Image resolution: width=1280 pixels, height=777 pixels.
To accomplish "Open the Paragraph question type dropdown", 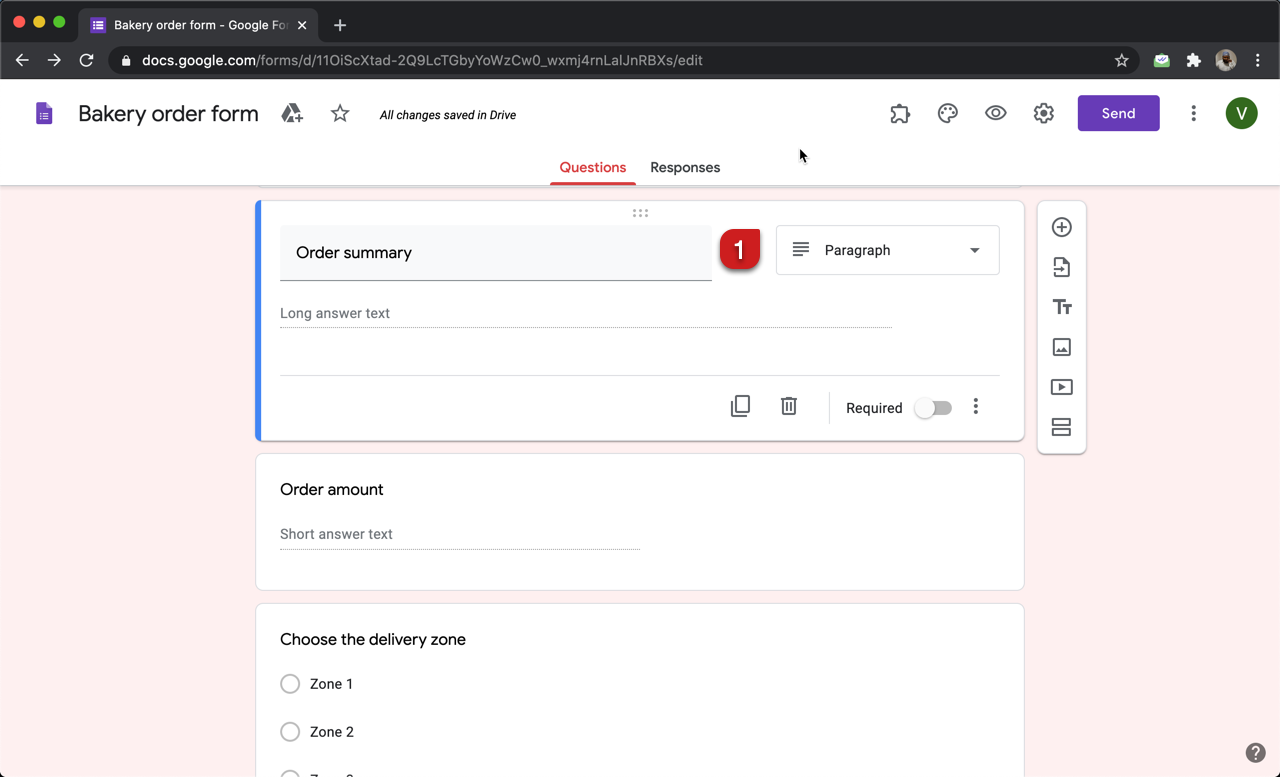I will click(887, 250).
